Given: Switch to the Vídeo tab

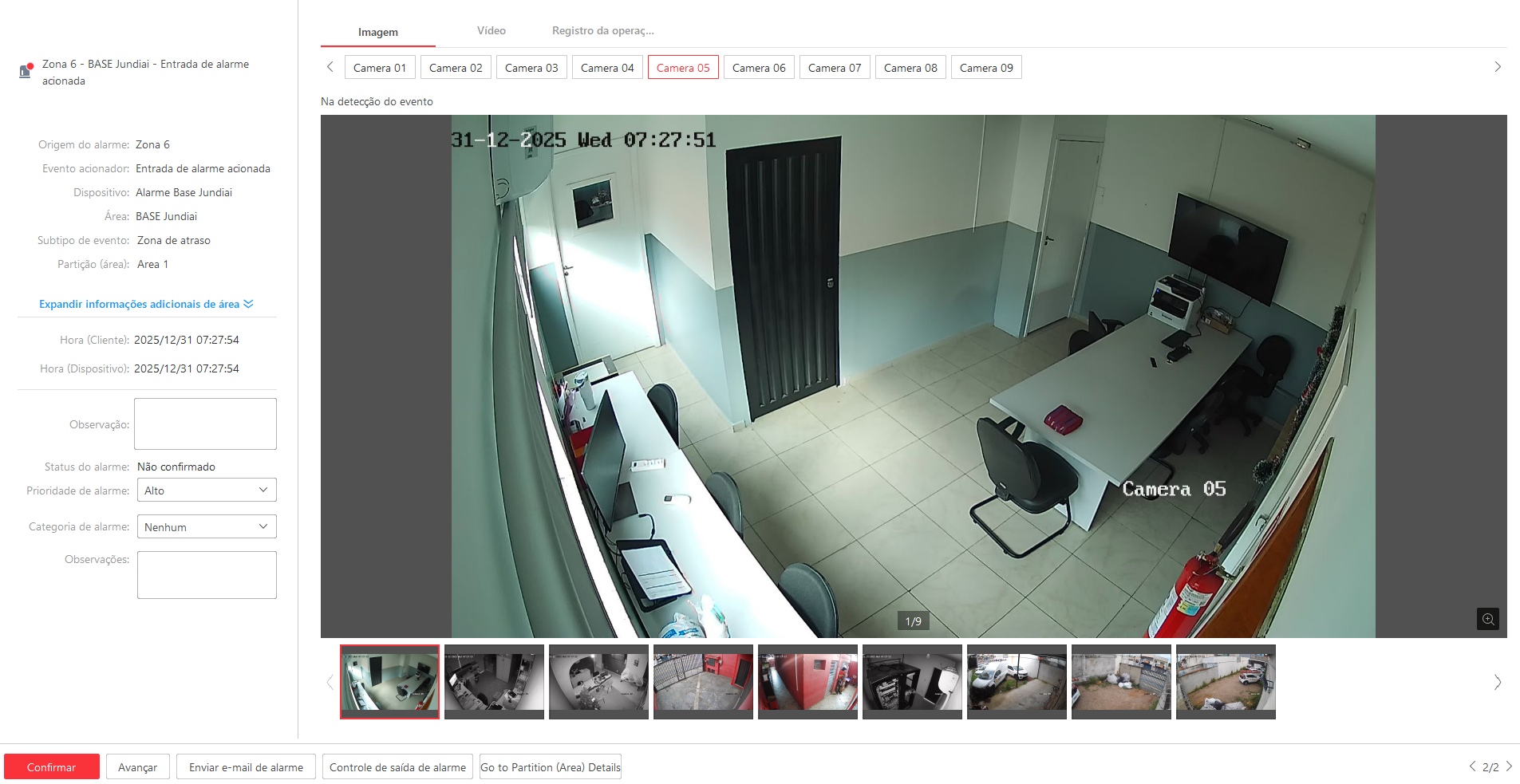Looking at the screenshot, I should click(x=491, y=31).
